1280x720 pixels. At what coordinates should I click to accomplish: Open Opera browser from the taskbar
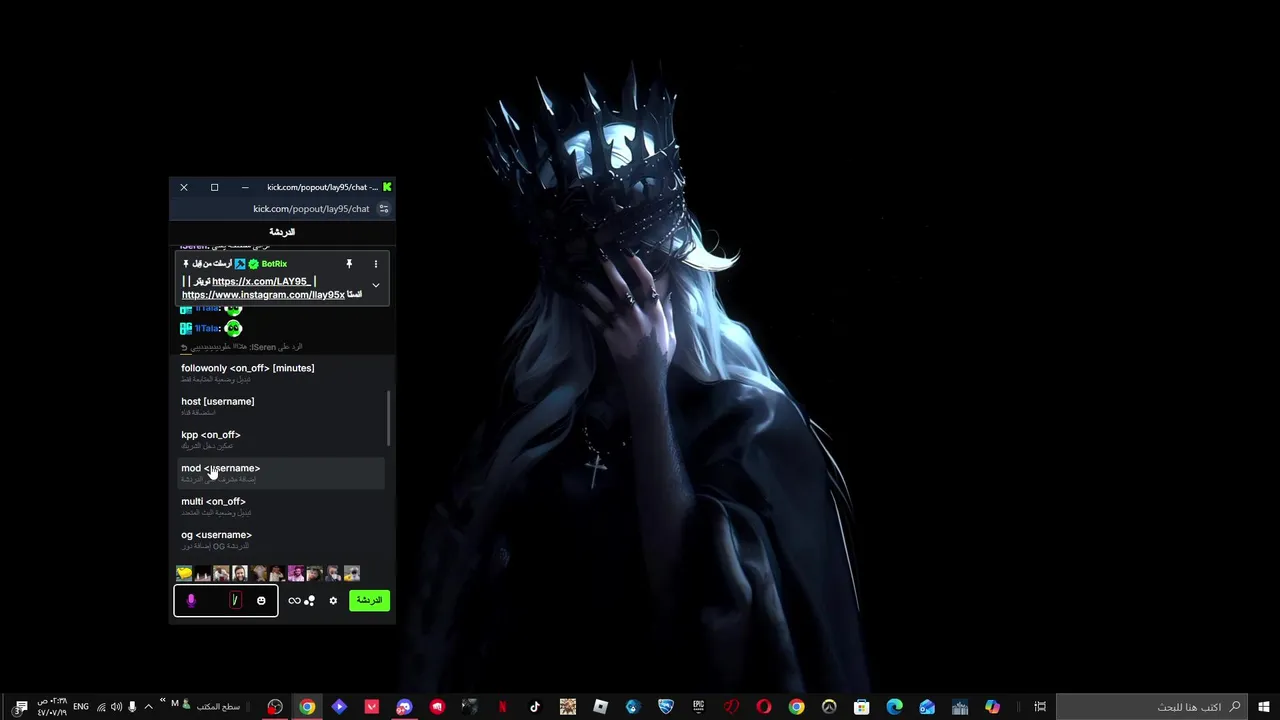tap(764, 707)
